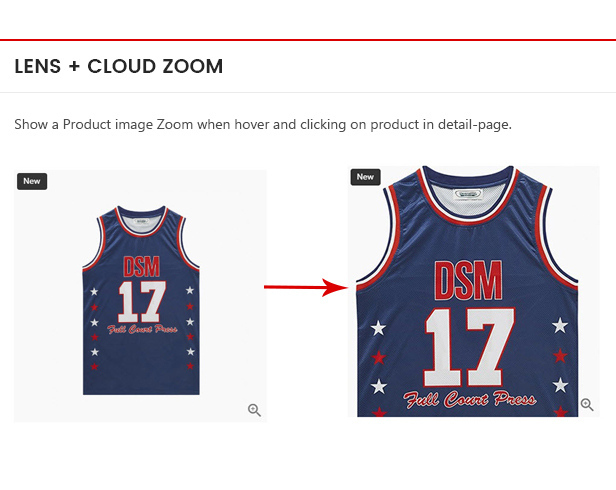616x490 pixels.
Task: Click the LENS + CLOUD ZOOM heading
Action: pyautogui.click(x=119, y=66)
